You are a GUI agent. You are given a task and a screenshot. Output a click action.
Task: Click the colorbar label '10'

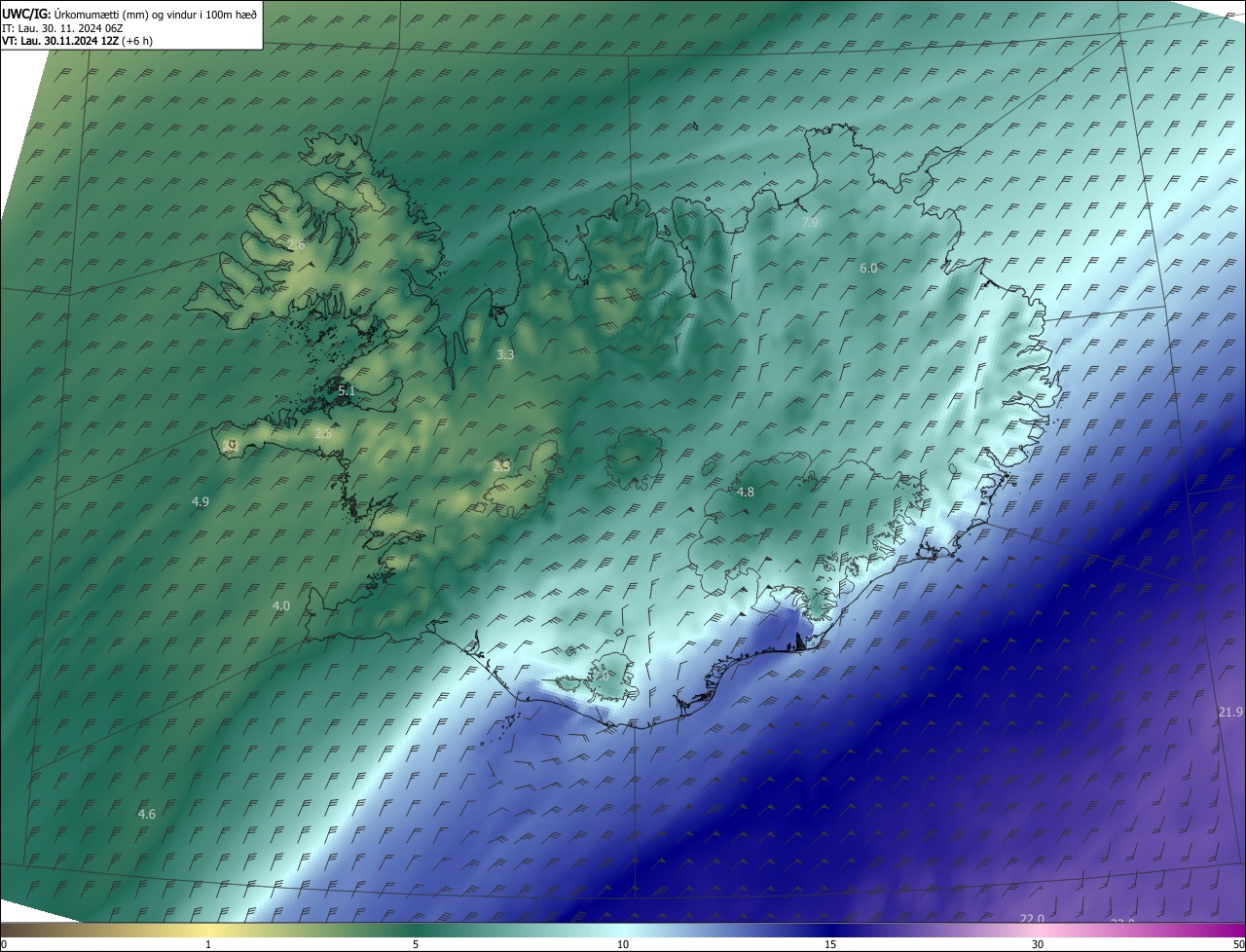coord(623,944)
